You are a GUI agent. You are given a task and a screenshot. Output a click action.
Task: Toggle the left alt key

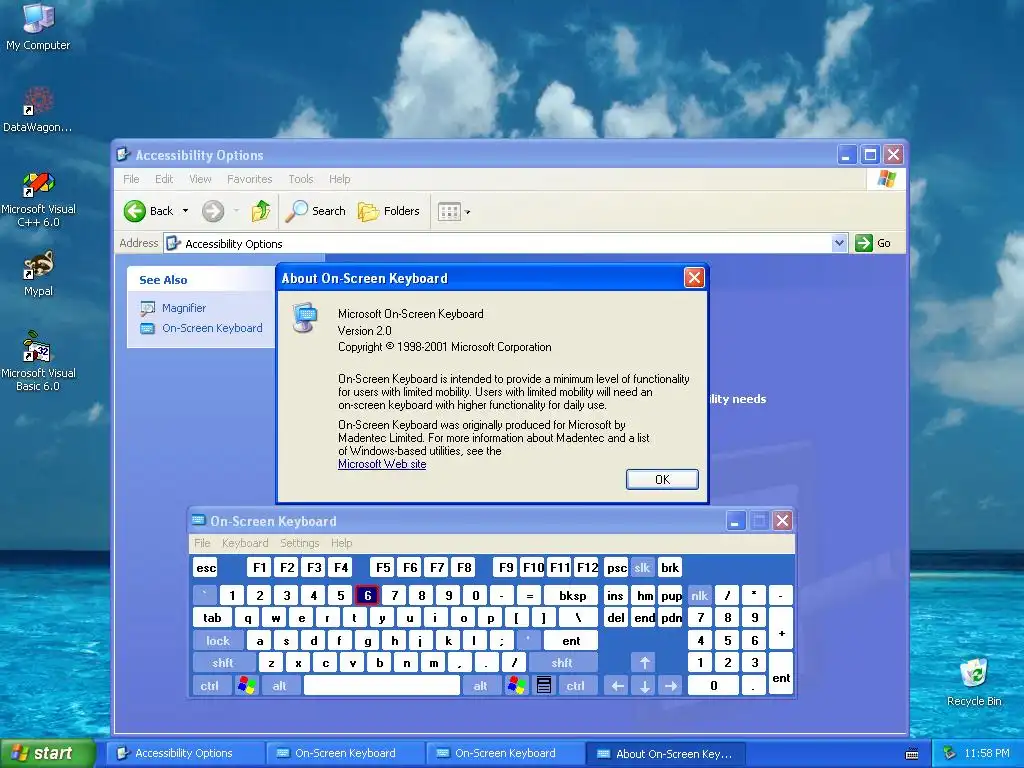pos(280,686)
